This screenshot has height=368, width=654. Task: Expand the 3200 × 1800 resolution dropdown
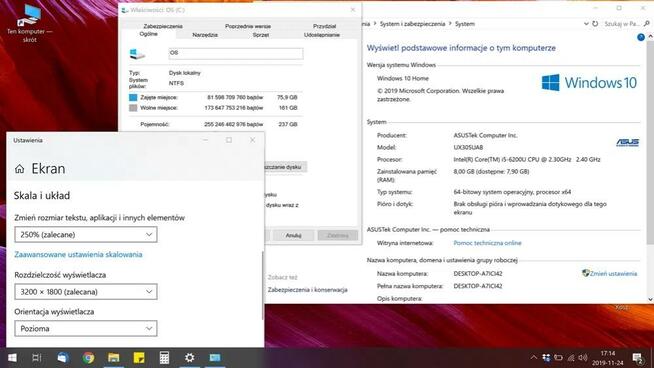(86, 292)
